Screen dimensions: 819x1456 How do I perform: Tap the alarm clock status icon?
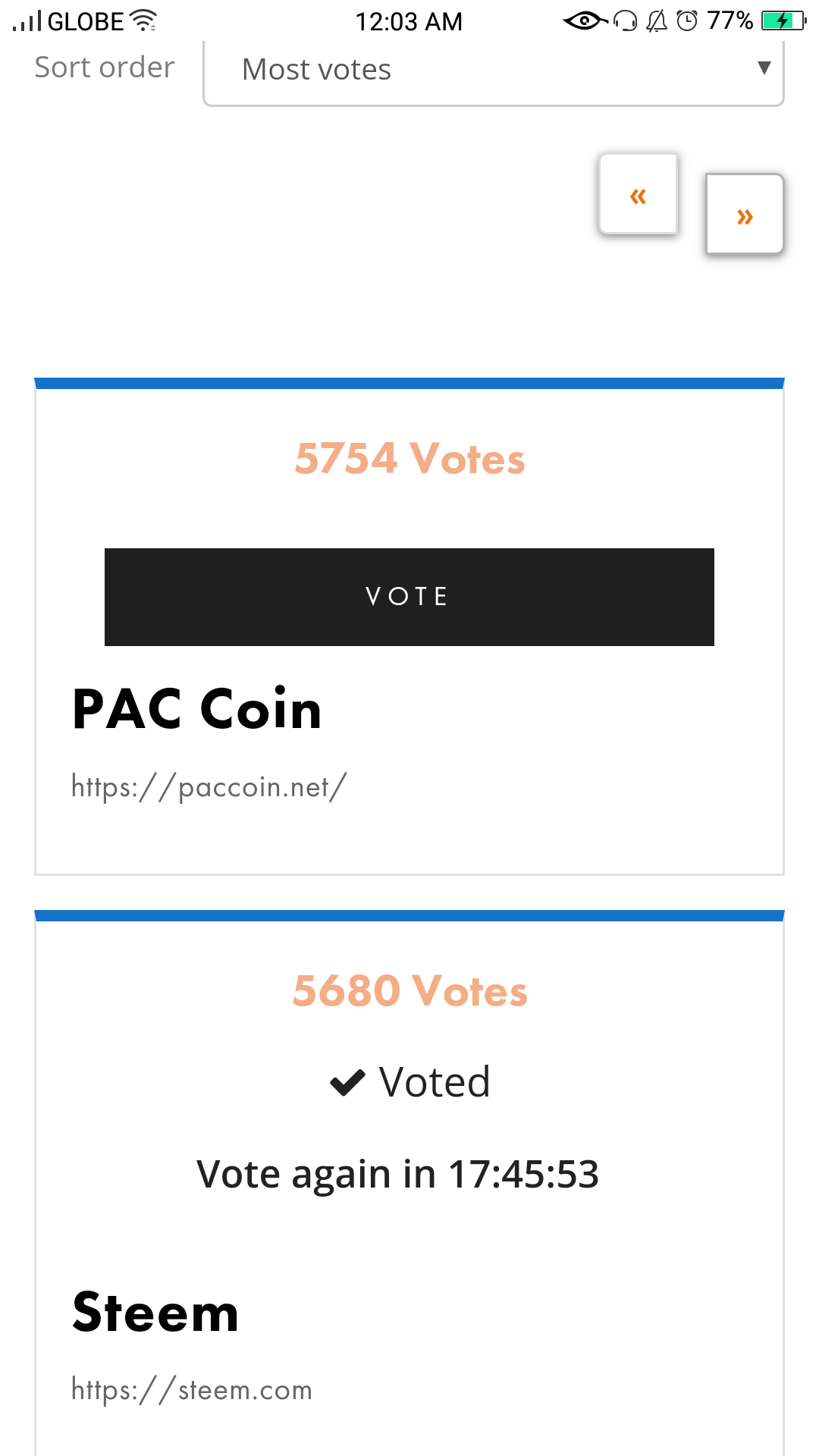686,20
